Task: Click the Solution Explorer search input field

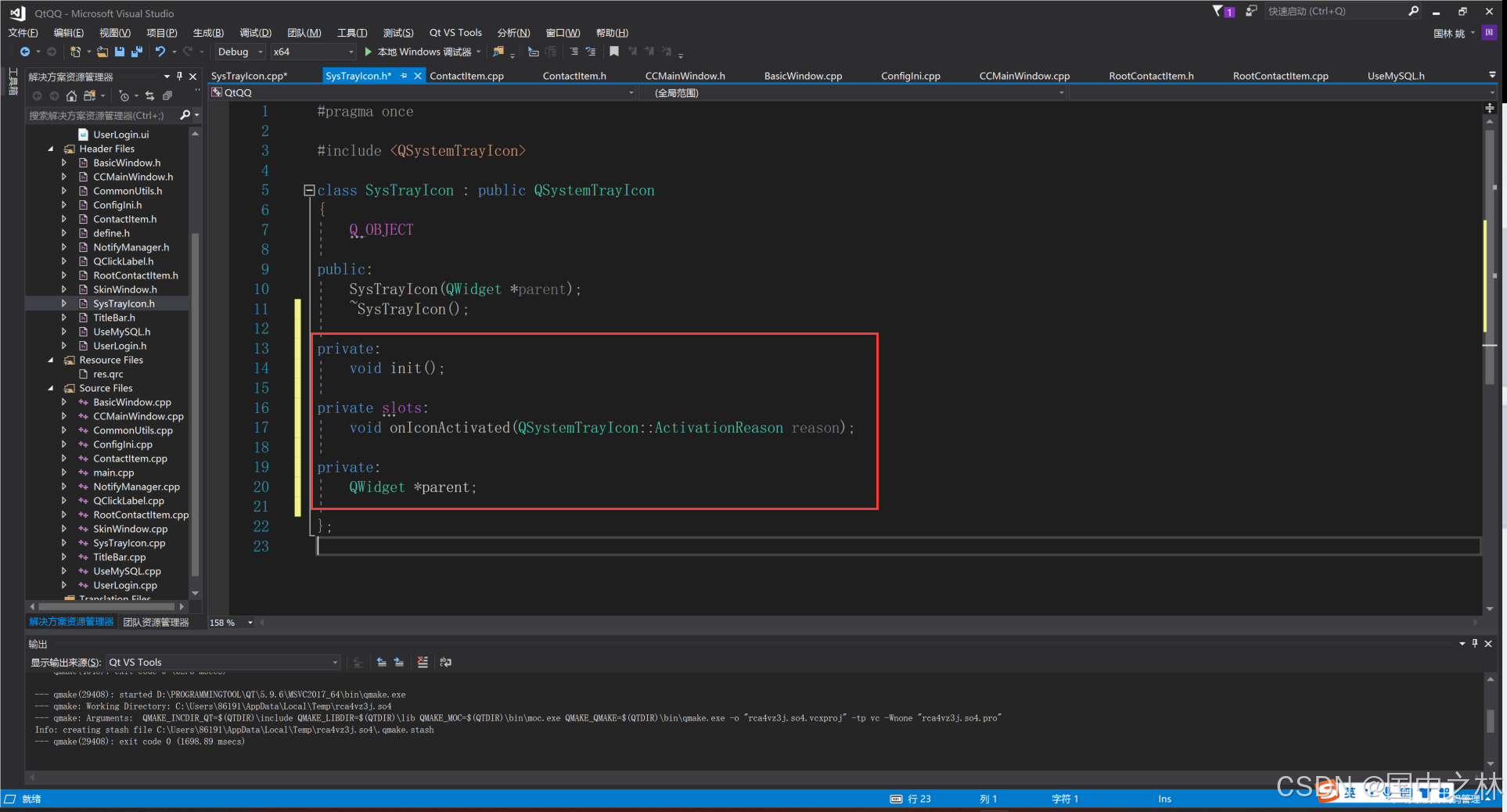Action: tap(102, 115)
